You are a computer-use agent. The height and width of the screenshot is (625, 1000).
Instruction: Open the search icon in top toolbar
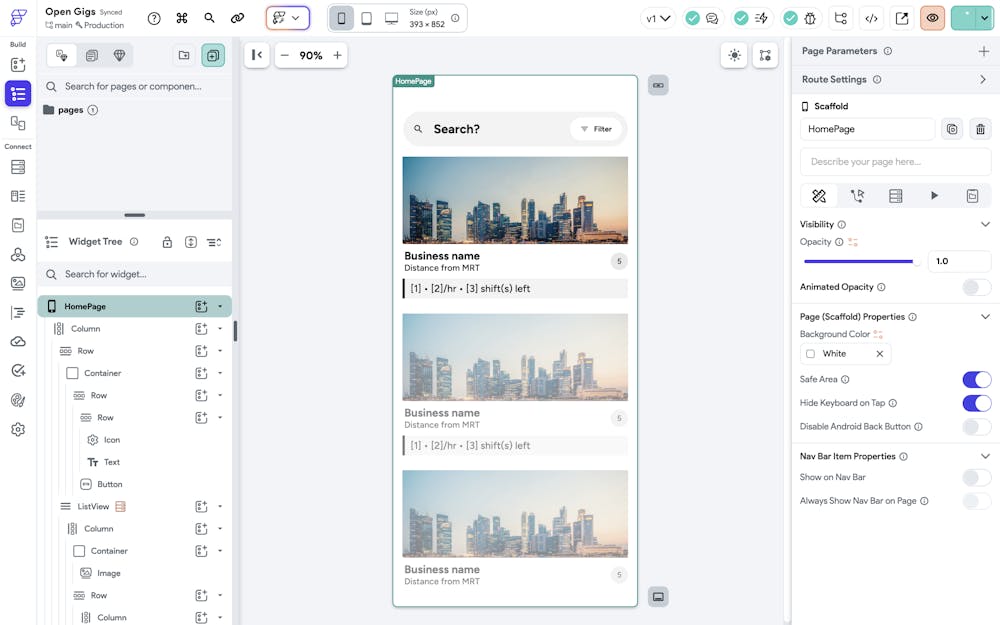[209, 18]
